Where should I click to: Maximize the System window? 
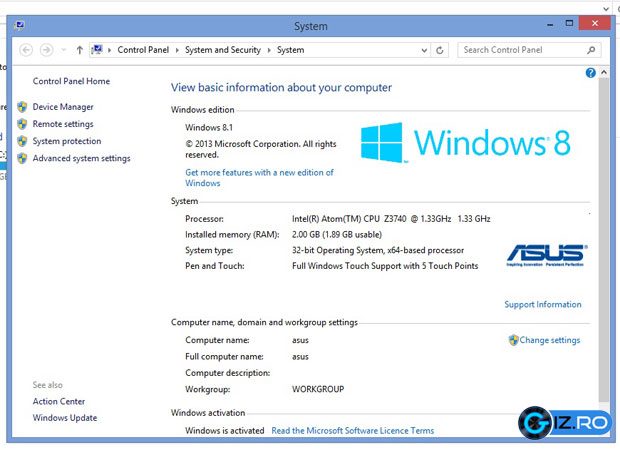(569, 23)
